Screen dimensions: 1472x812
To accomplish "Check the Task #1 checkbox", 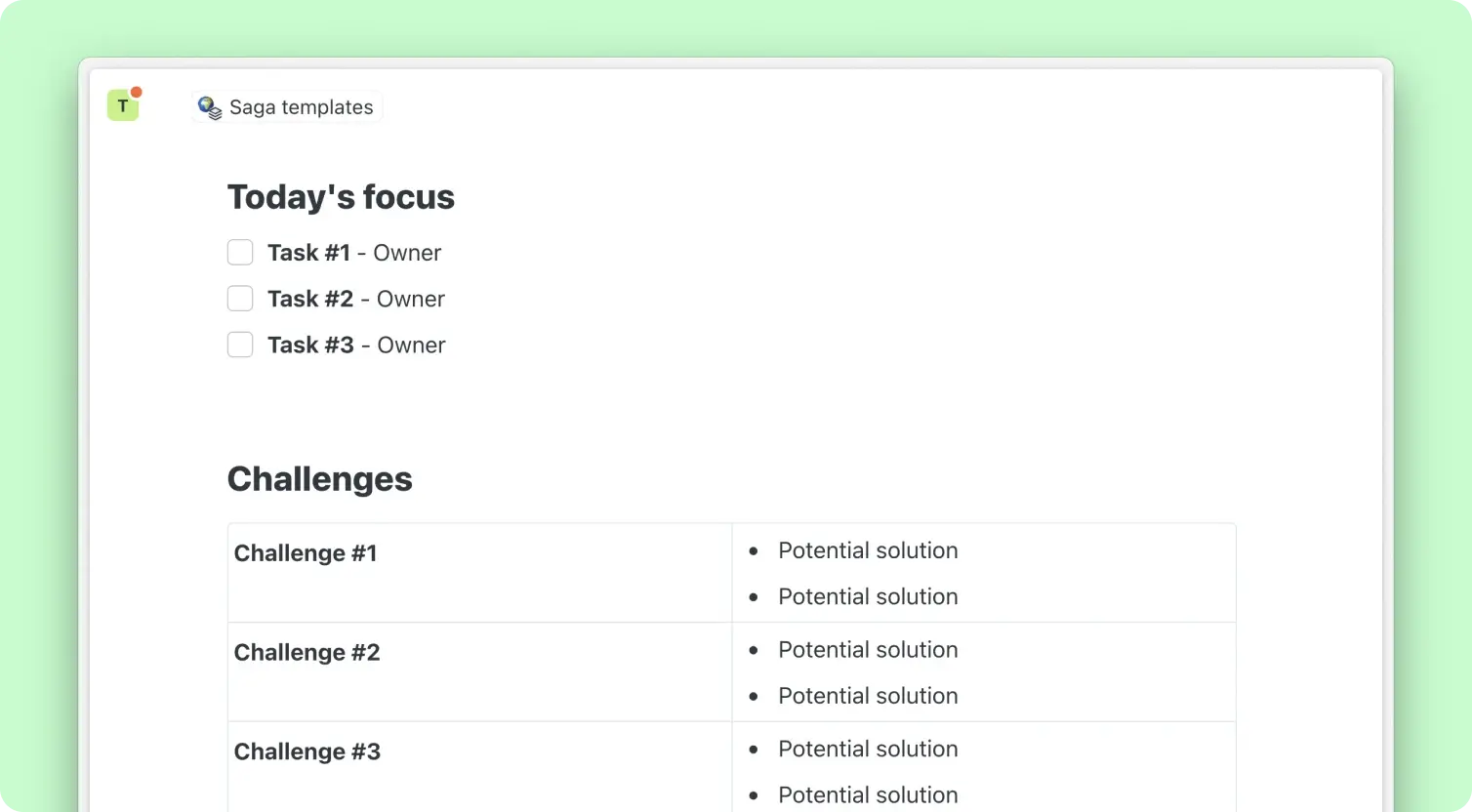I will coord(240,253).
